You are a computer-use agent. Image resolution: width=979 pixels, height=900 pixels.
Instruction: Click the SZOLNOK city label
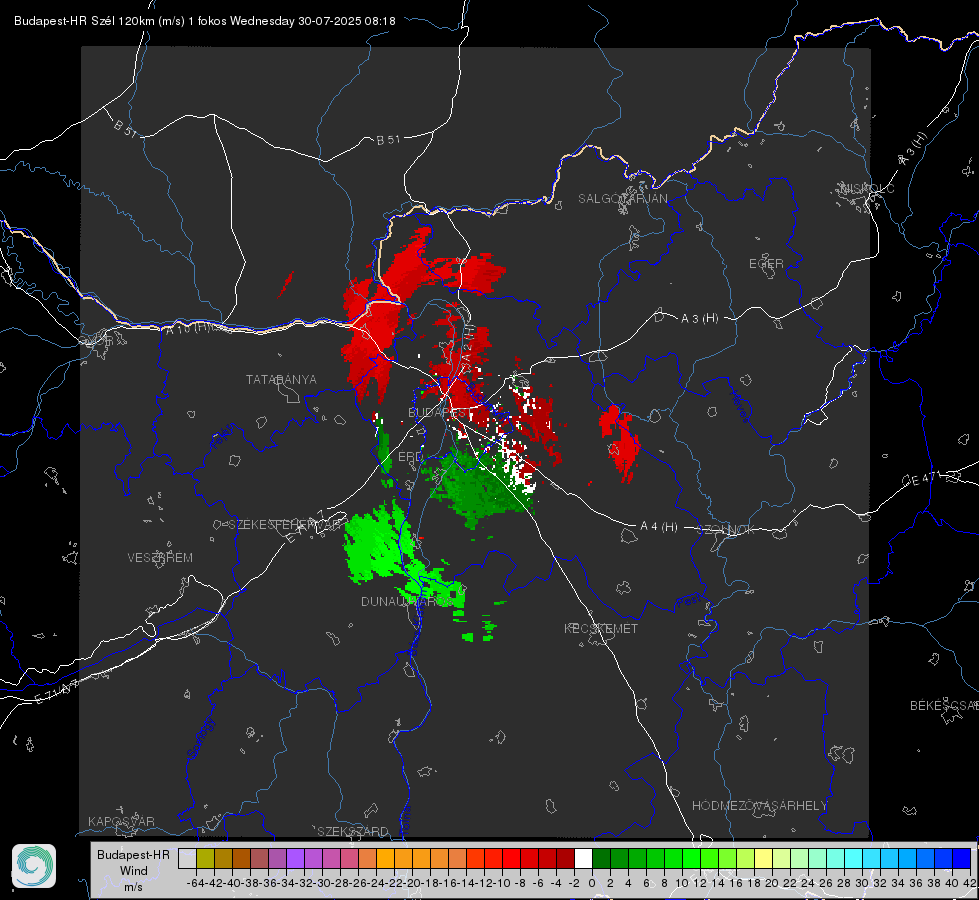coord(726,530)
